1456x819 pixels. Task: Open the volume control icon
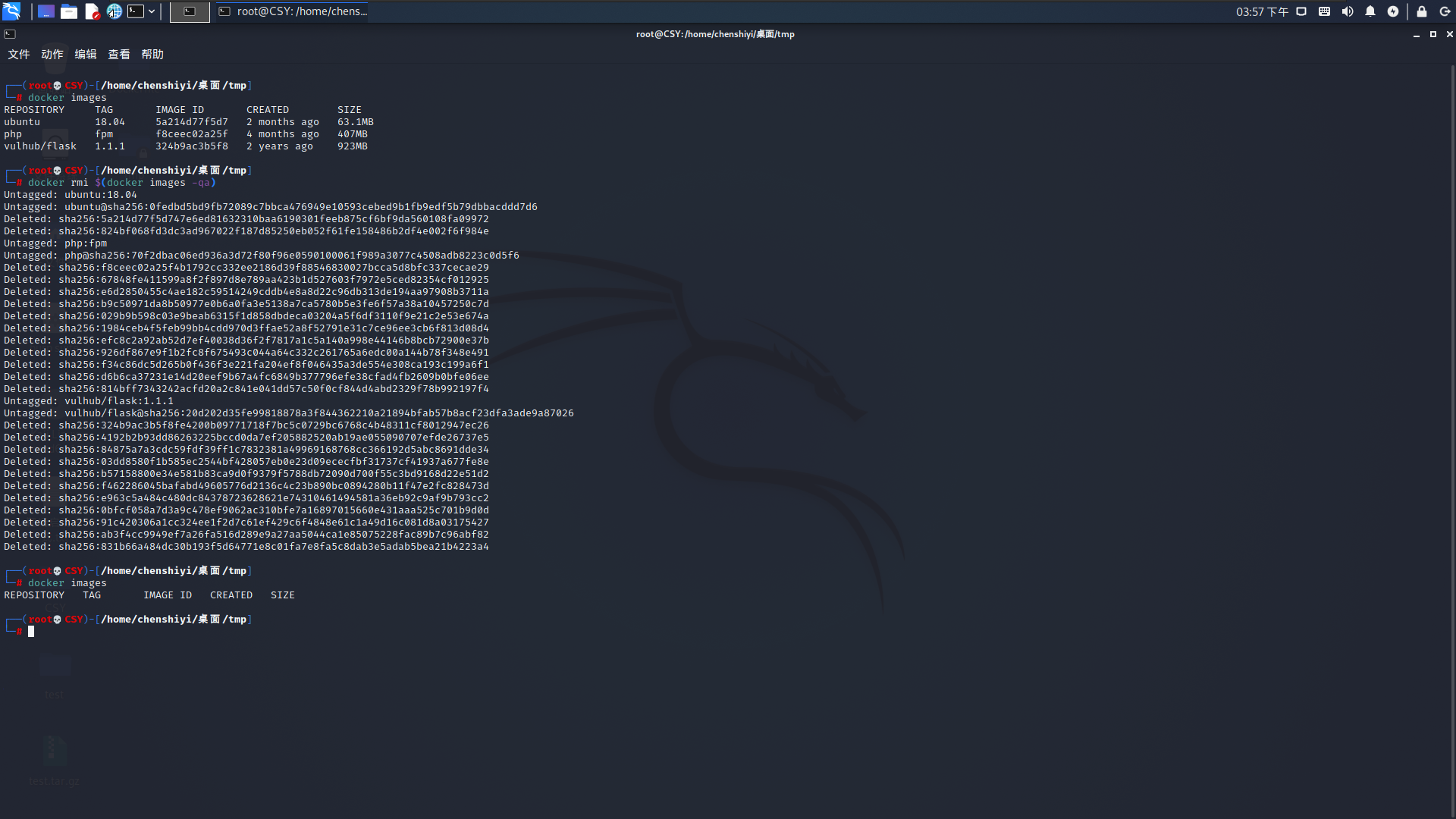click(x=1348, y=11)
